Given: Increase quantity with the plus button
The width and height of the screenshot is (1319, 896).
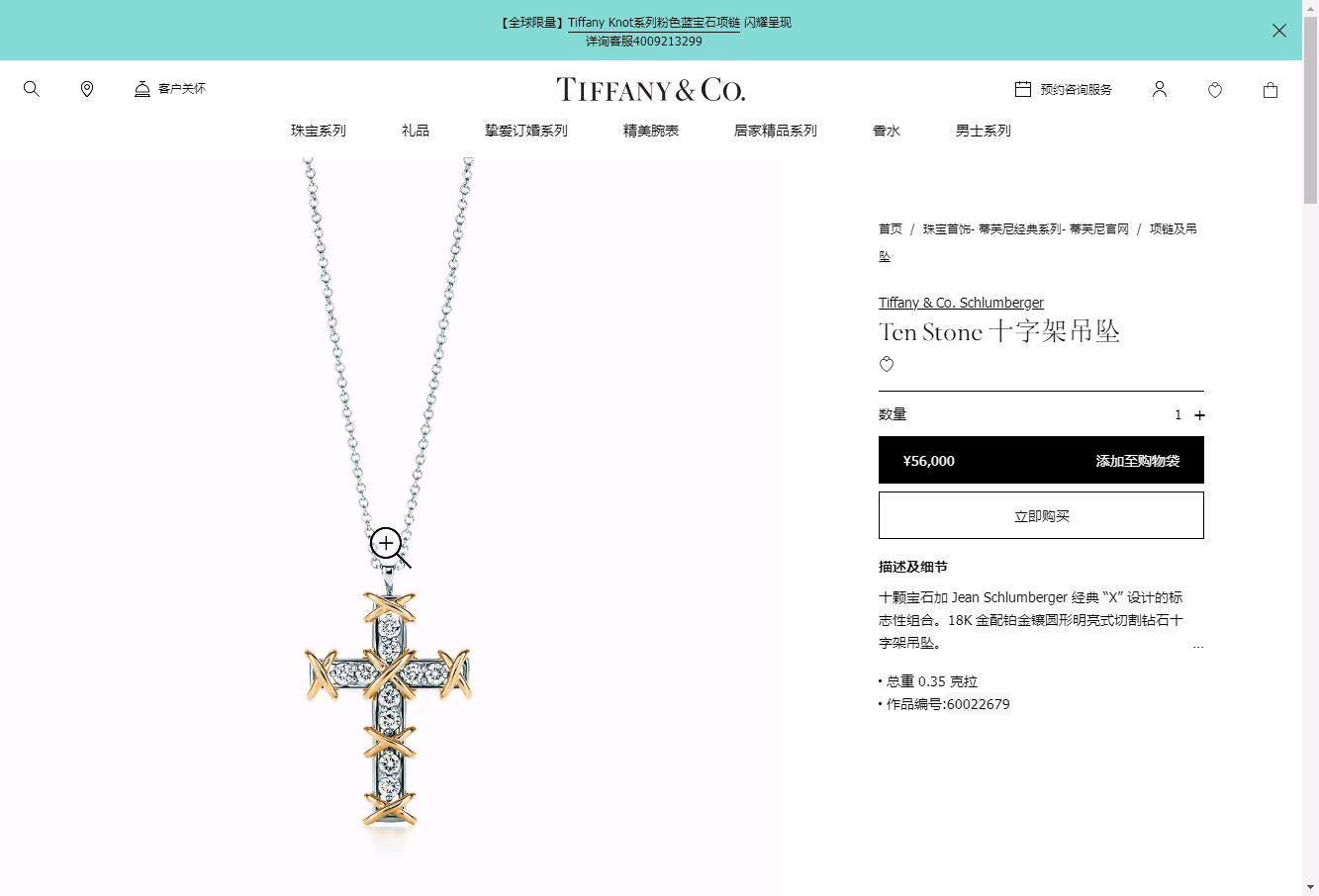Looking at the screenshot, I should point(1199,415).
